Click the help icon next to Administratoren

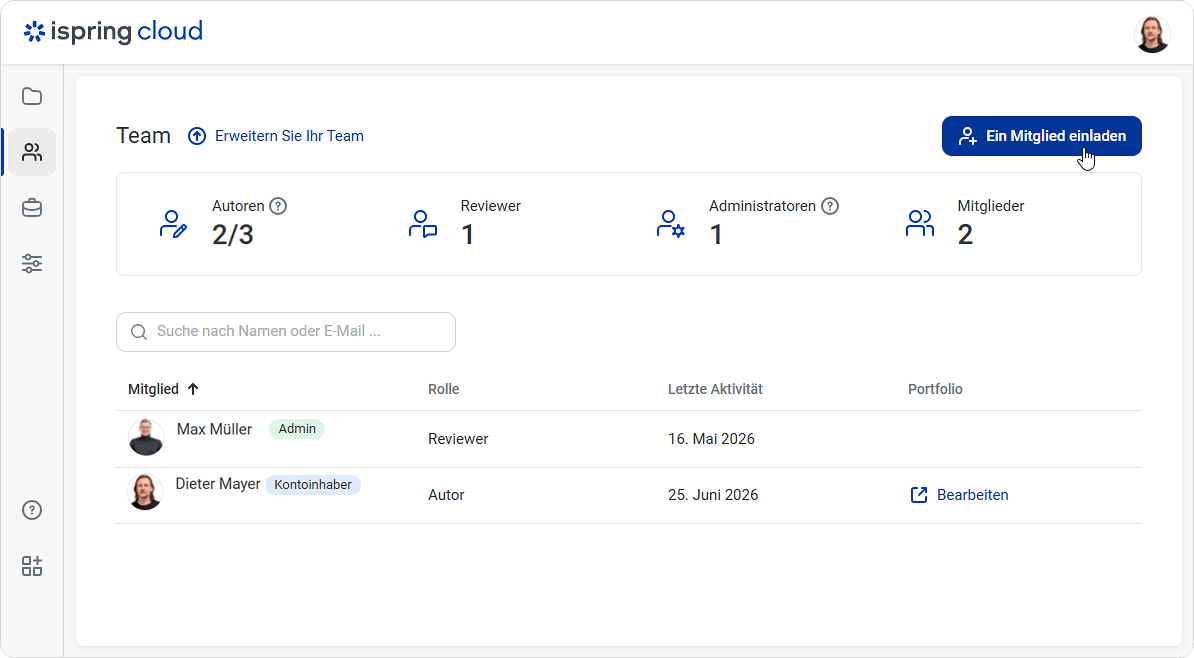pos(830,206)
